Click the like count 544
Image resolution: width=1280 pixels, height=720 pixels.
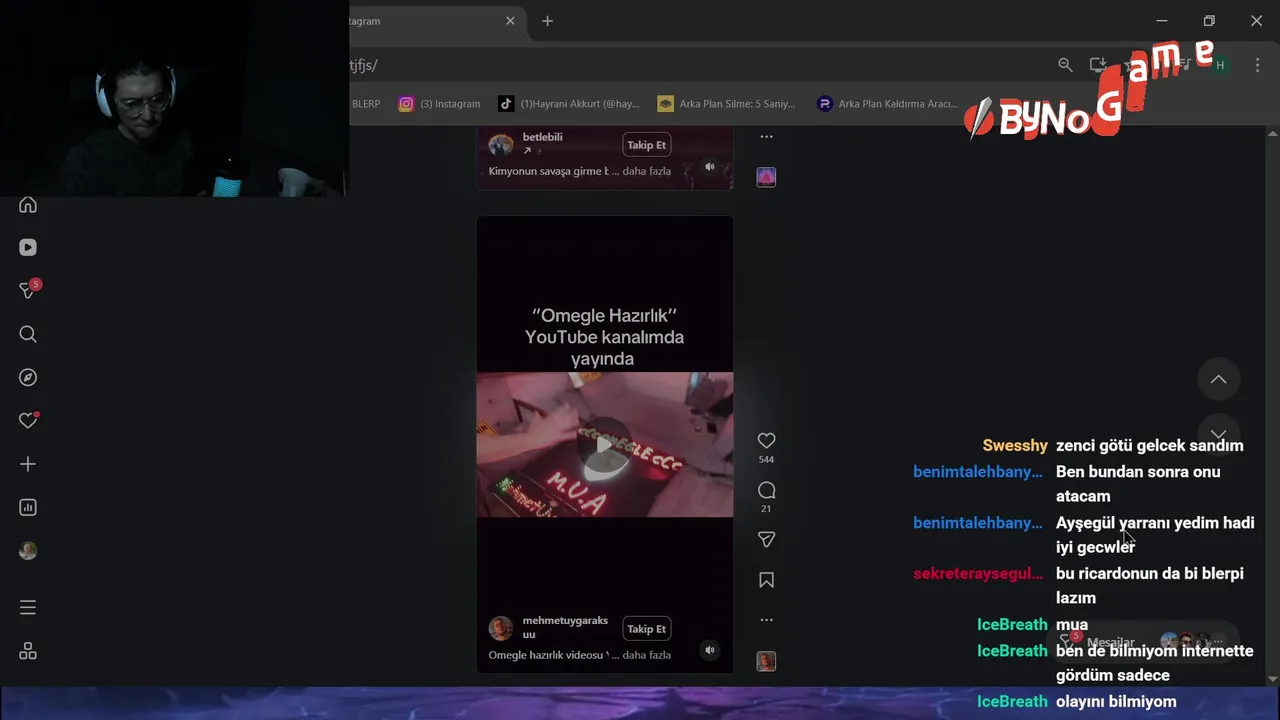coord(766,460)
